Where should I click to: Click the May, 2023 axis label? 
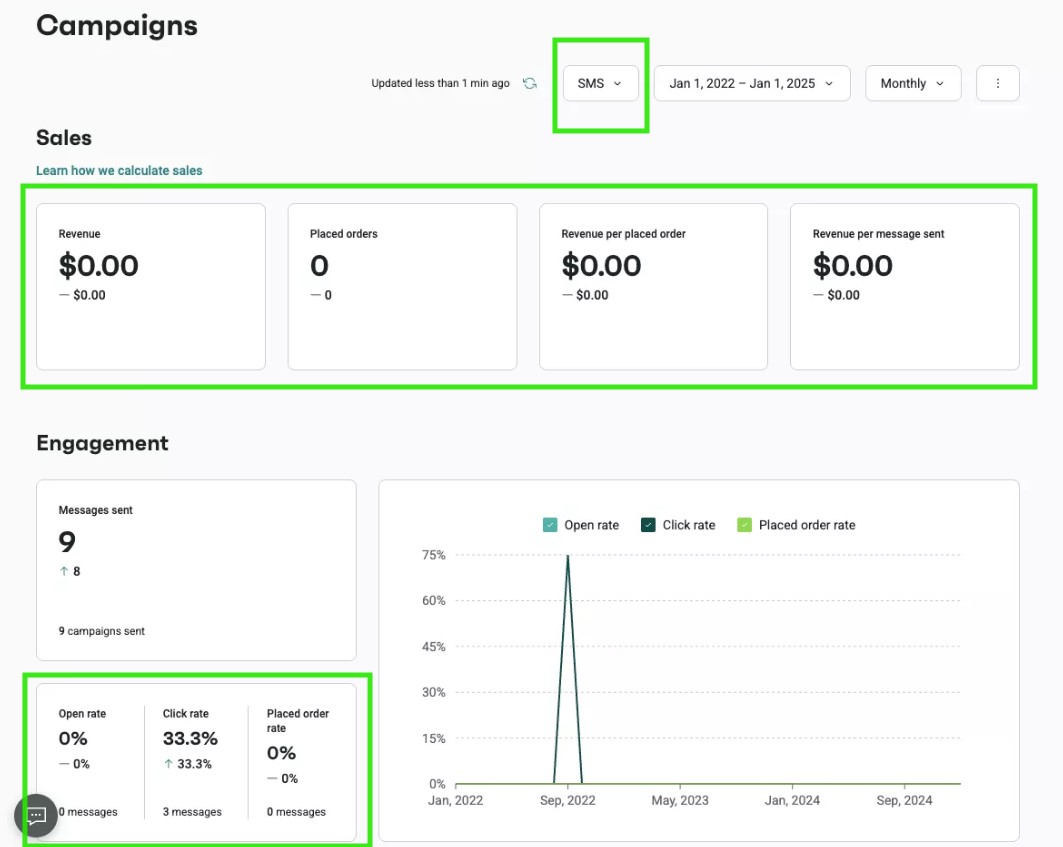click(680, 800)
